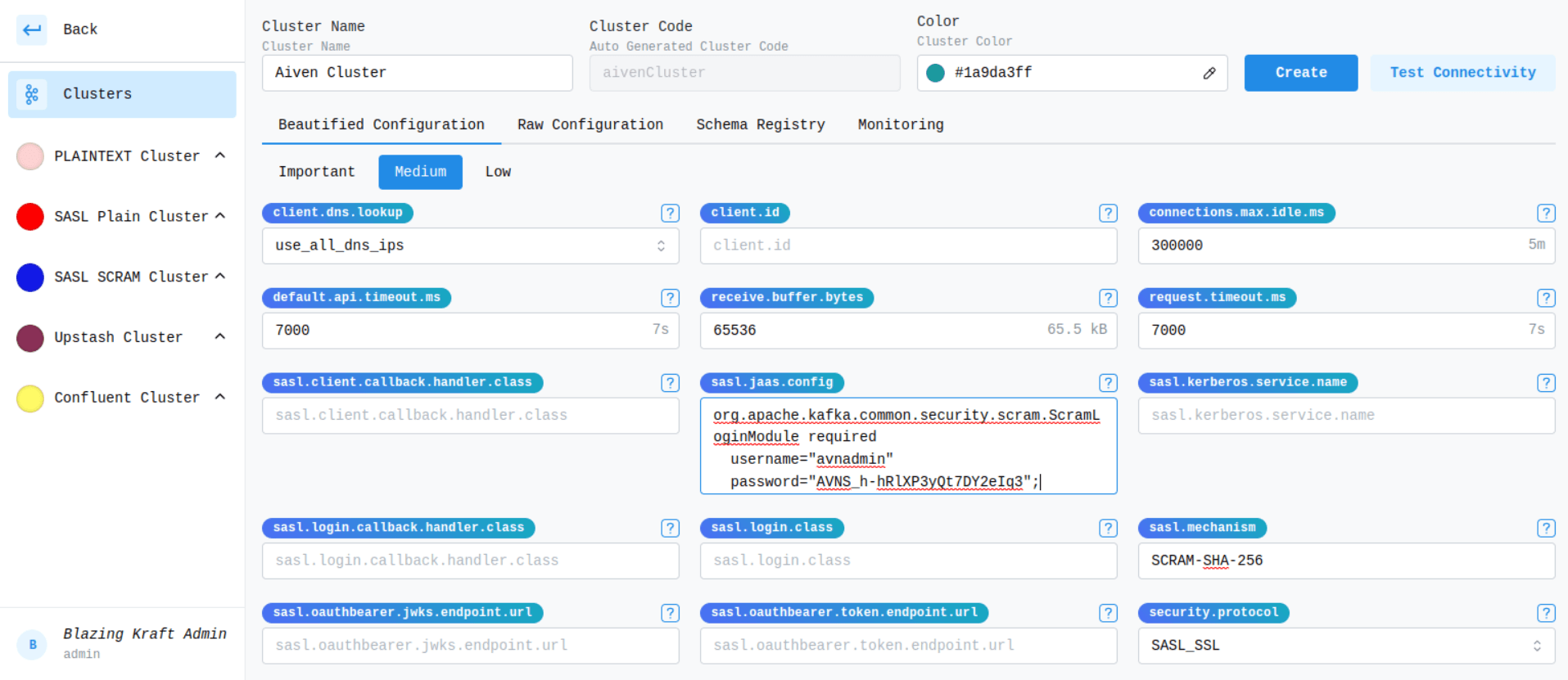Image resolution: width=1568 pixels, height=680 pixels.
Task: Click the Test Connectivity button
Action: tap(1463, 73)
